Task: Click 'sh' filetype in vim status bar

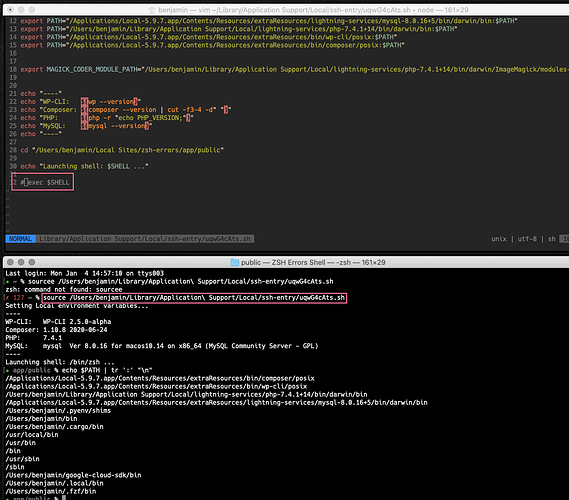Action: [552, 239]
